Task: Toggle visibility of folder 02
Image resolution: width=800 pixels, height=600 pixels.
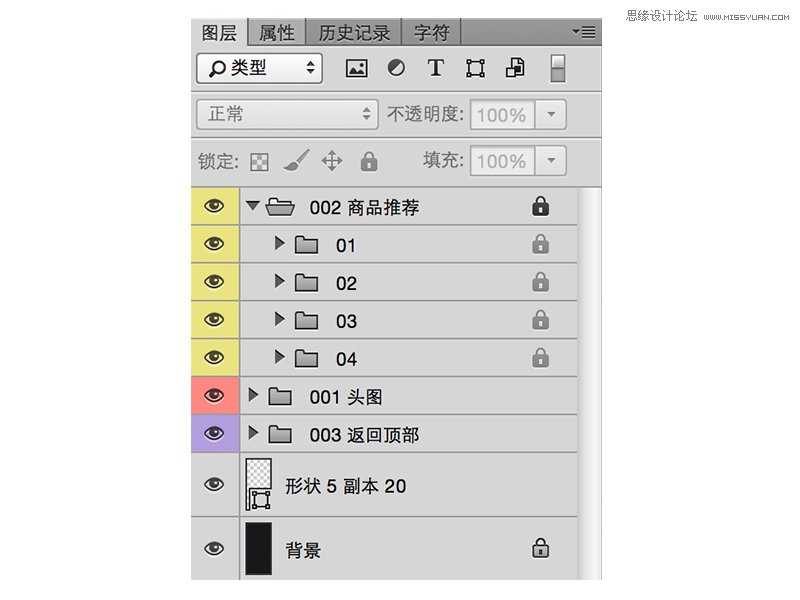Action: (214, 282)
